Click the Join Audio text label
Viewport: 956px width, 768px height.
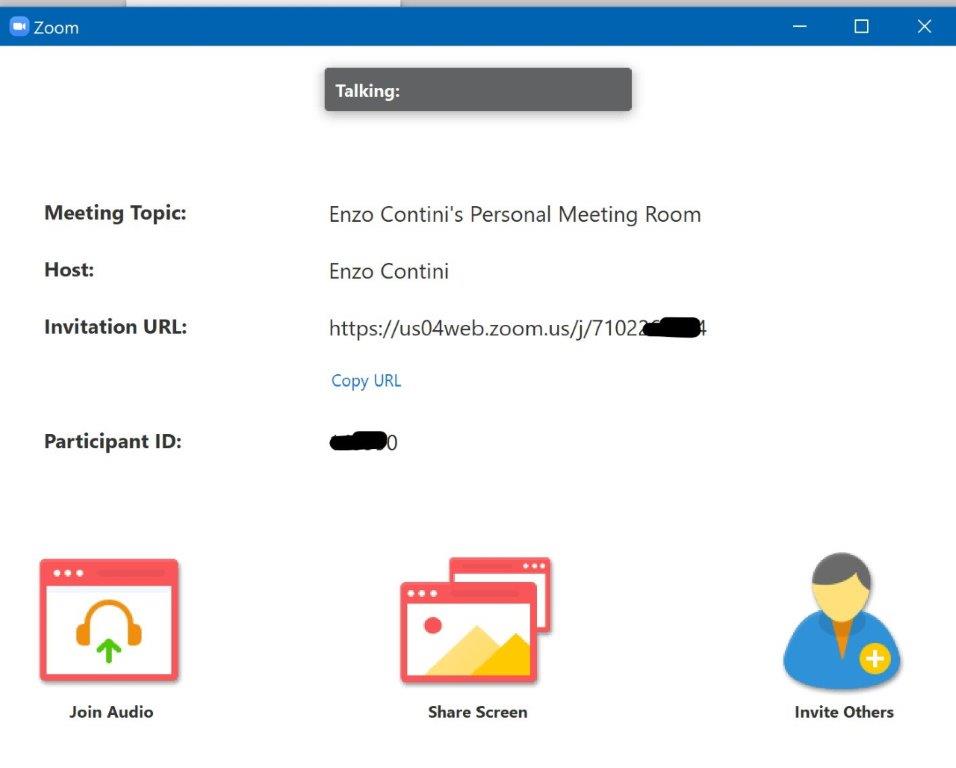pos(111,712)
